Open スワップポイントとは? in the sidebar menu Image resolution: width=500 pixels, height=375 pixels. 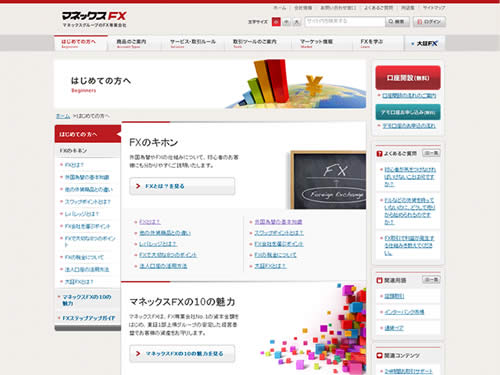point(87,202)
